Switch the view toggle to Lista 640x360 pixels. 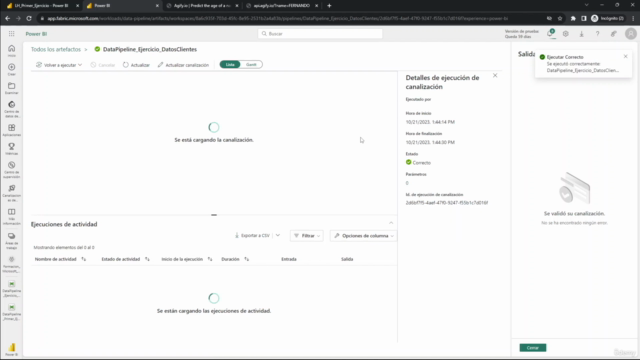click(230, 64)
